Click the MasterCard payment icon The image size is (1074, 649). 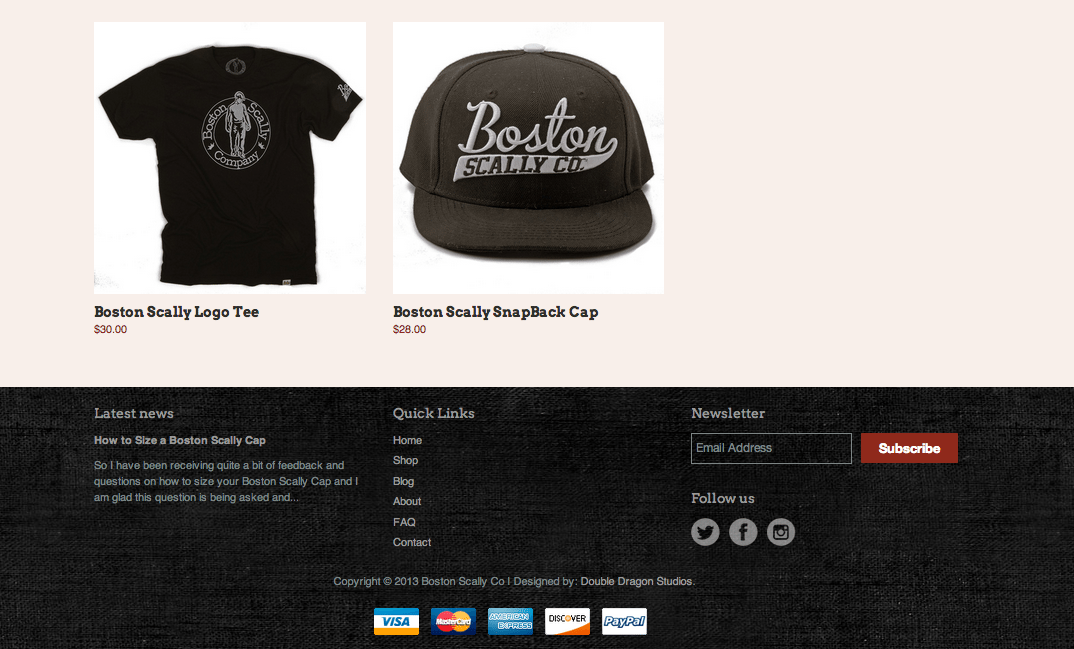[x=453, y=622]
